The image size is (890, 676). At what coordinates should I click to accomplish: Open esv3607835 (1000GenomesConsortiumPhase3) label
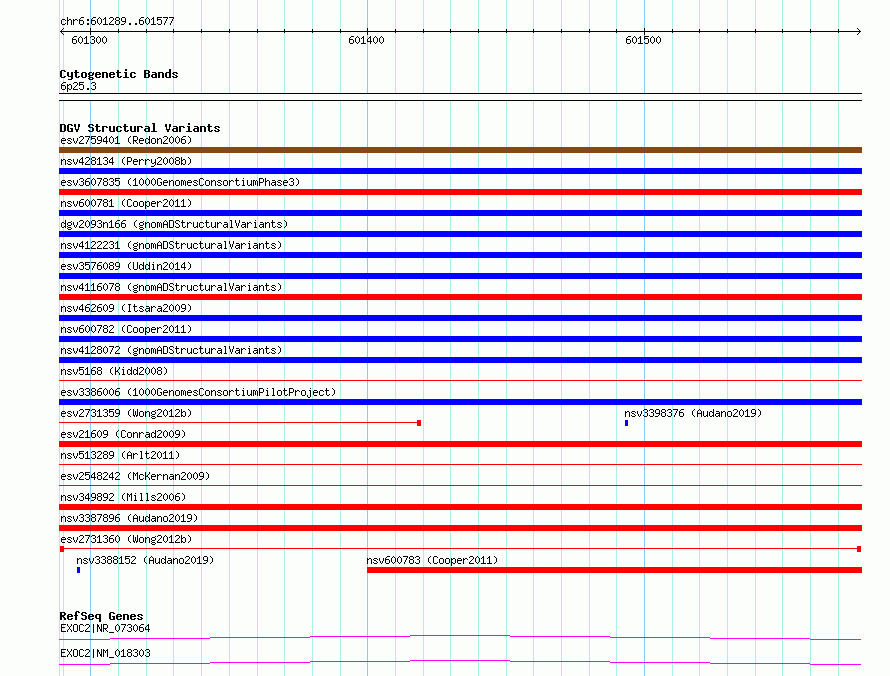coord(180,182)
